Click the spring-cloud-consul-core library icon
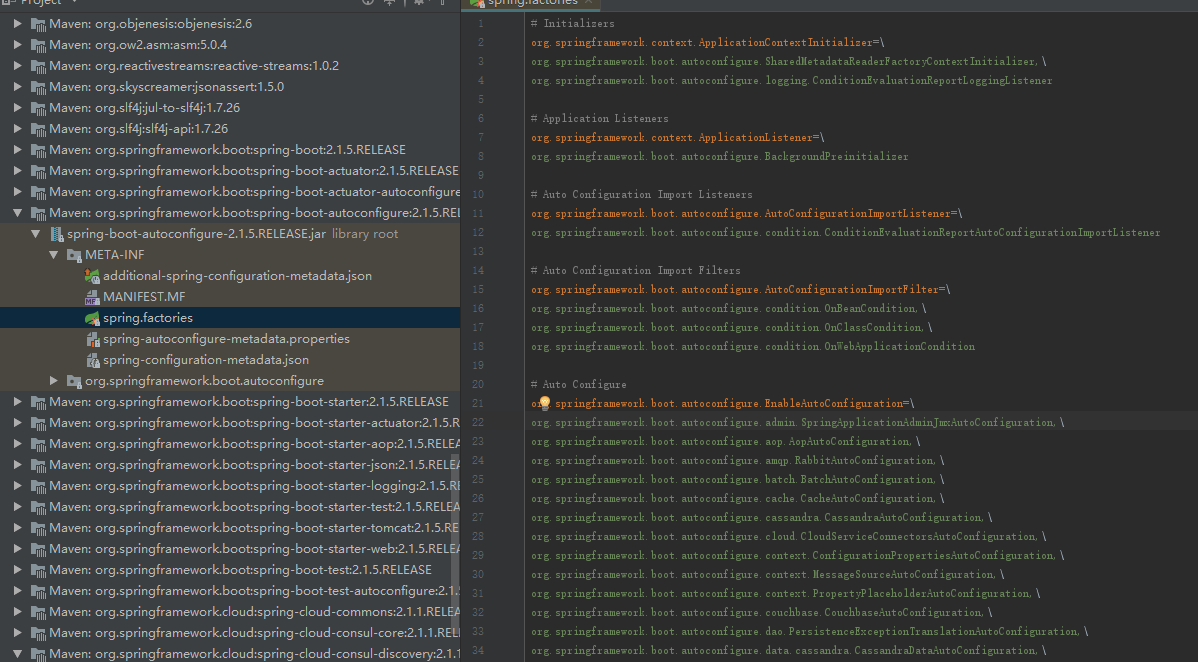 (38, 633)
